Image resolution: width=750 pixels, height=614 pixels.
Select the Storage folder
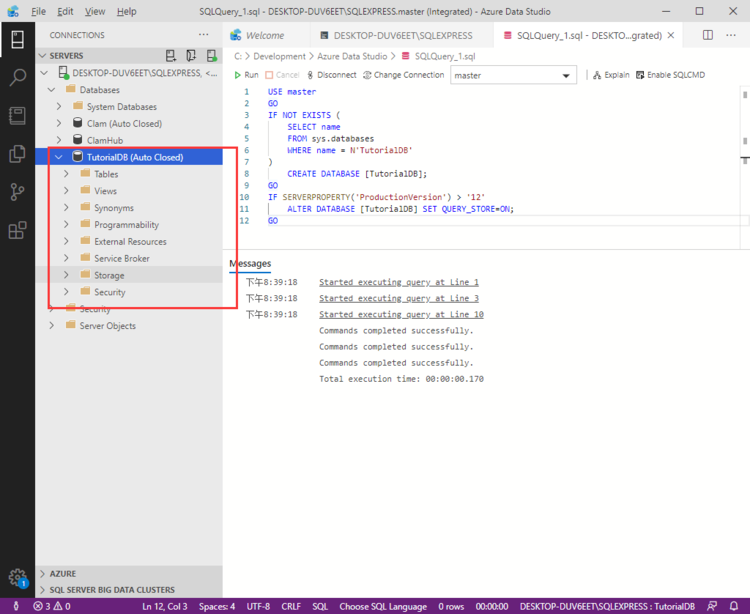(129, 275)
